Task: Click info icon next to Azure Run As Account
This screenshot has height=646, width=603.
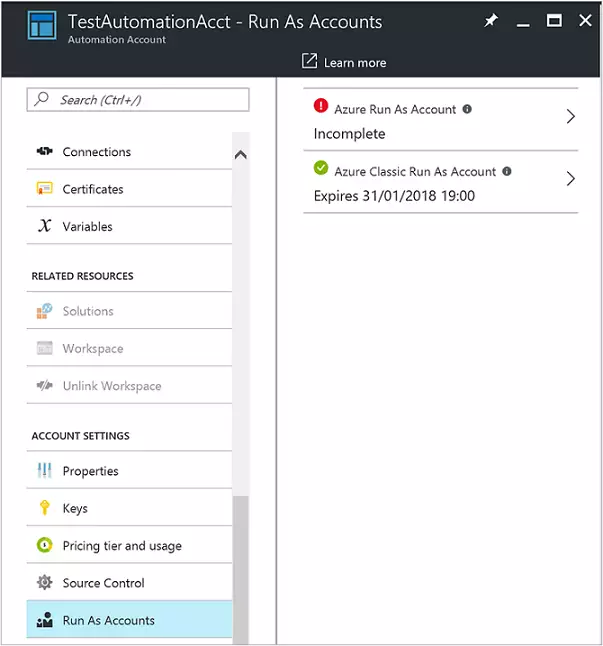Action: point(467,110)
